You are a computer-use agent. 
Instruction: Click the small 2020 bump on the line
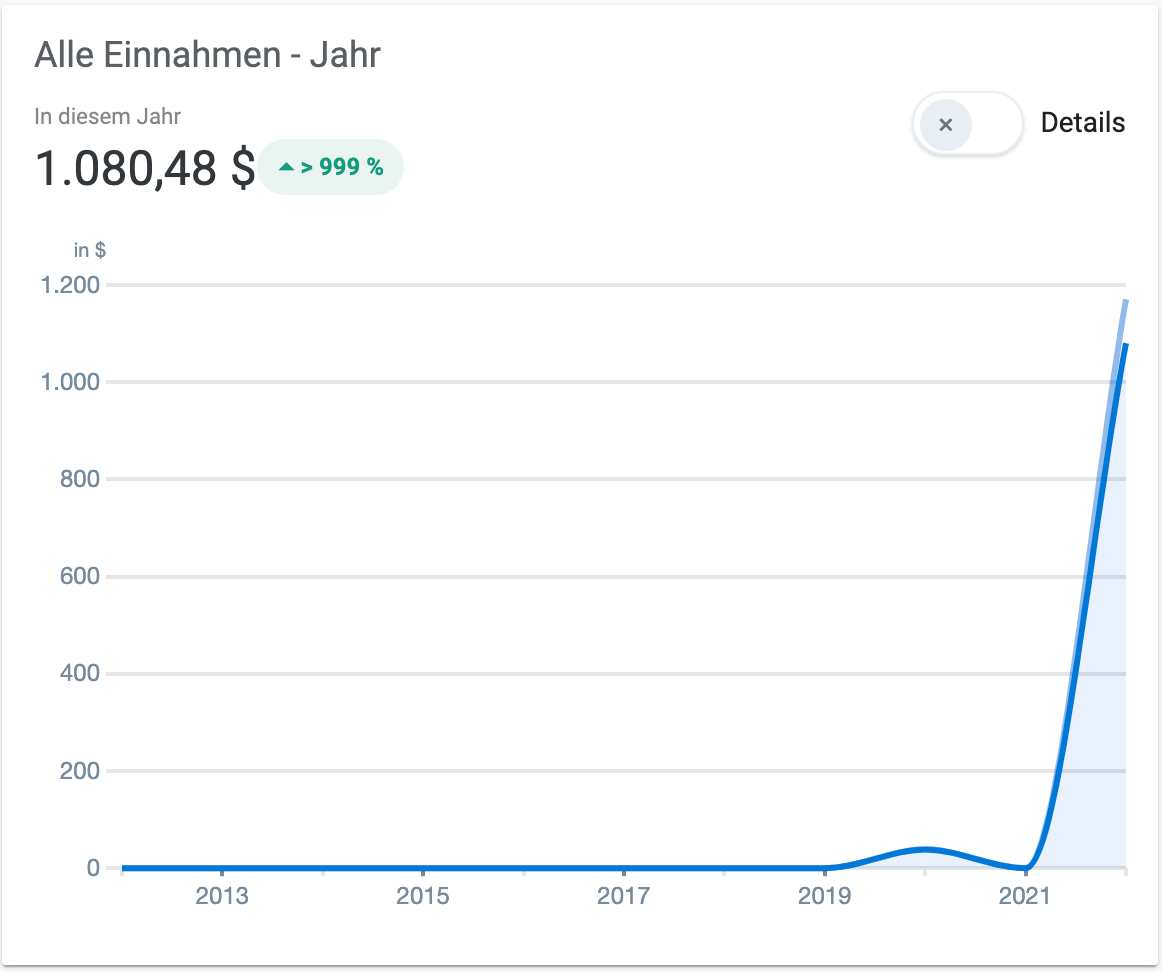925,850
